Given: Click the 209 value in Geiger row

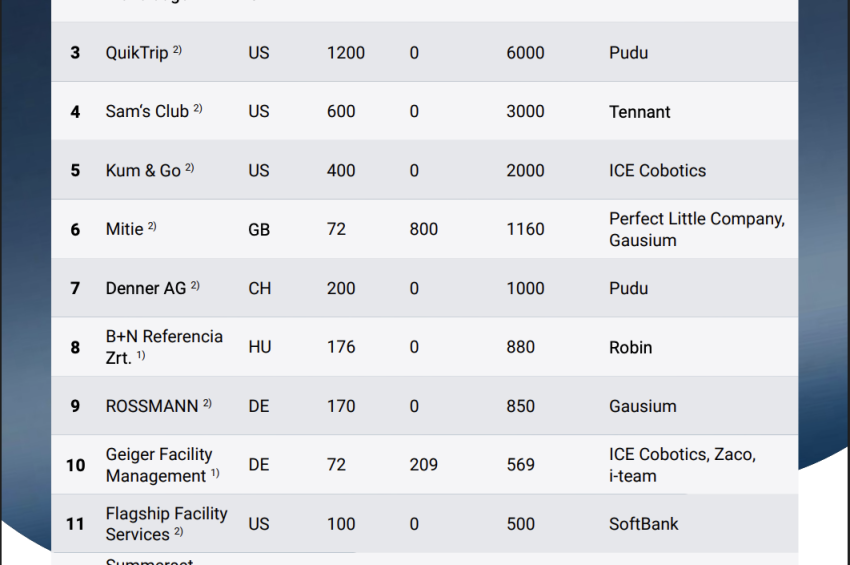Looking at the screenshot, I should tap(423, 465).
